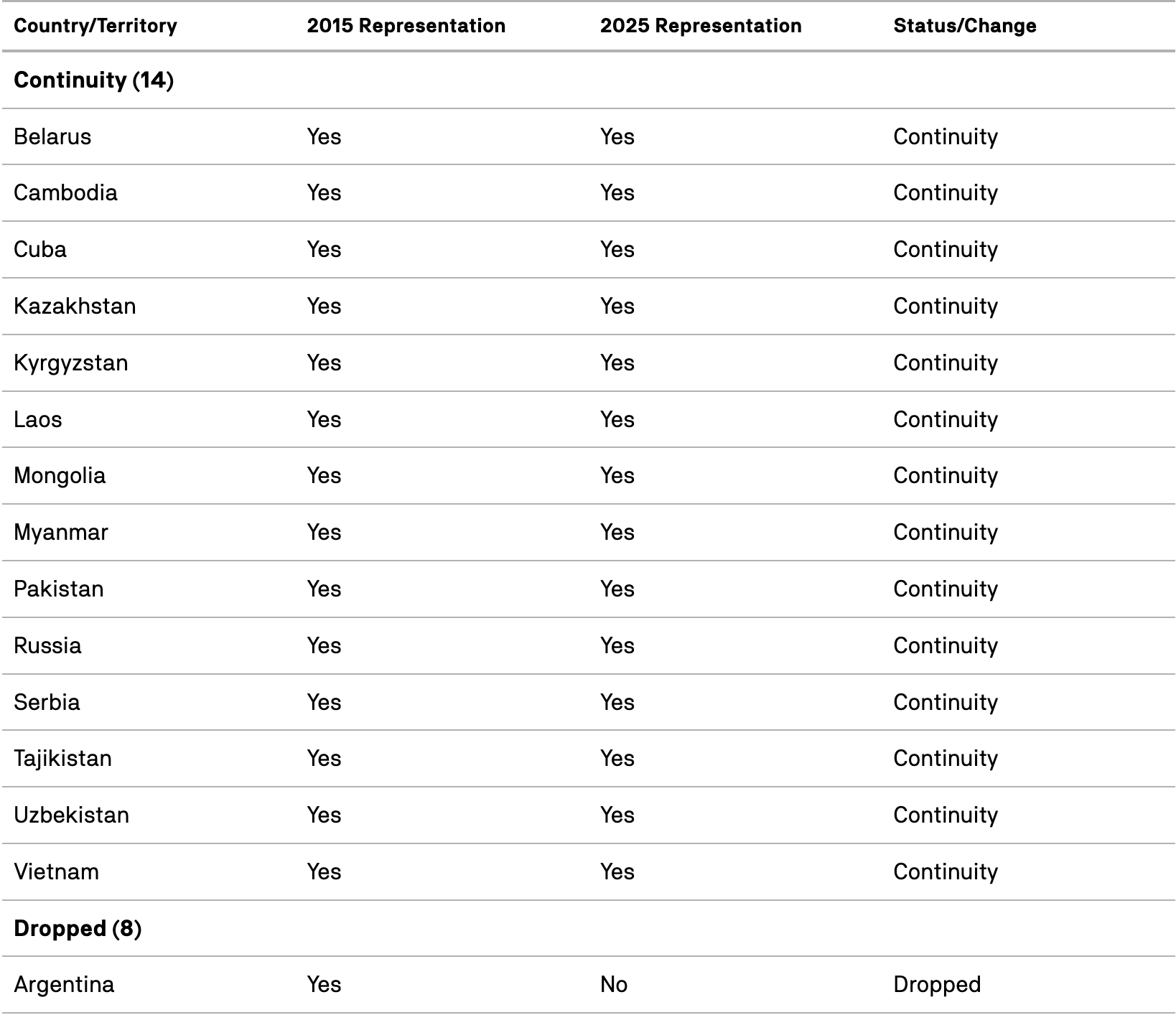Click Myanmar's 2015 Representation value
Image resolution: width=1176 pixels, height=1015 pixels.
pyautogui.click(x=324, y=532)
